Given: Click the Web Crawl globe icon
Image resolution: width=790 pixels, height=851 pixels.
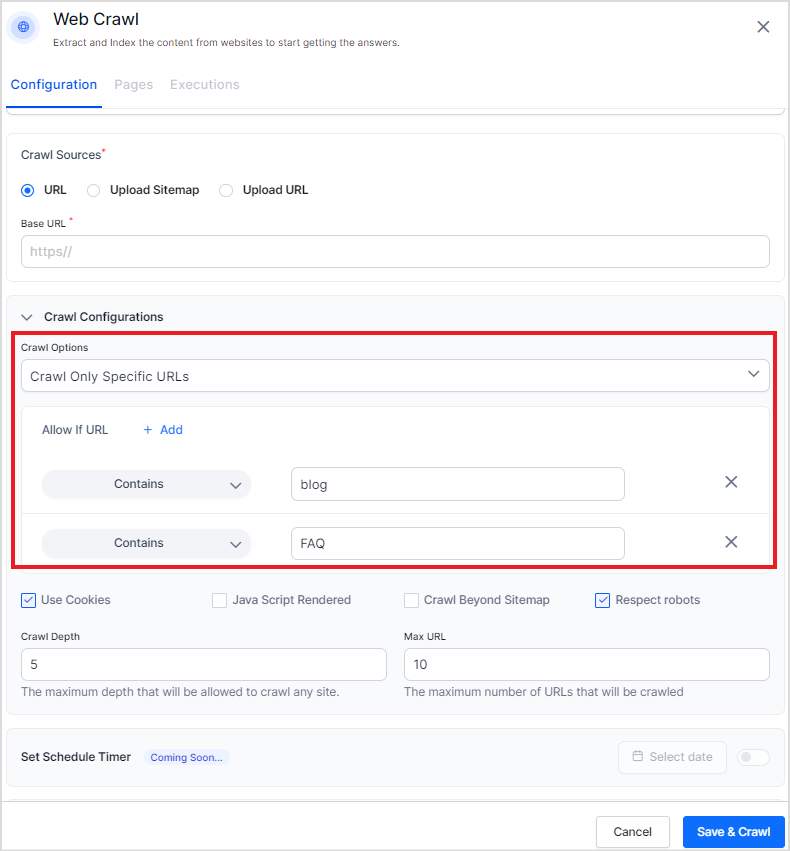Looking at the screenshot, I should tap(24, 28).
